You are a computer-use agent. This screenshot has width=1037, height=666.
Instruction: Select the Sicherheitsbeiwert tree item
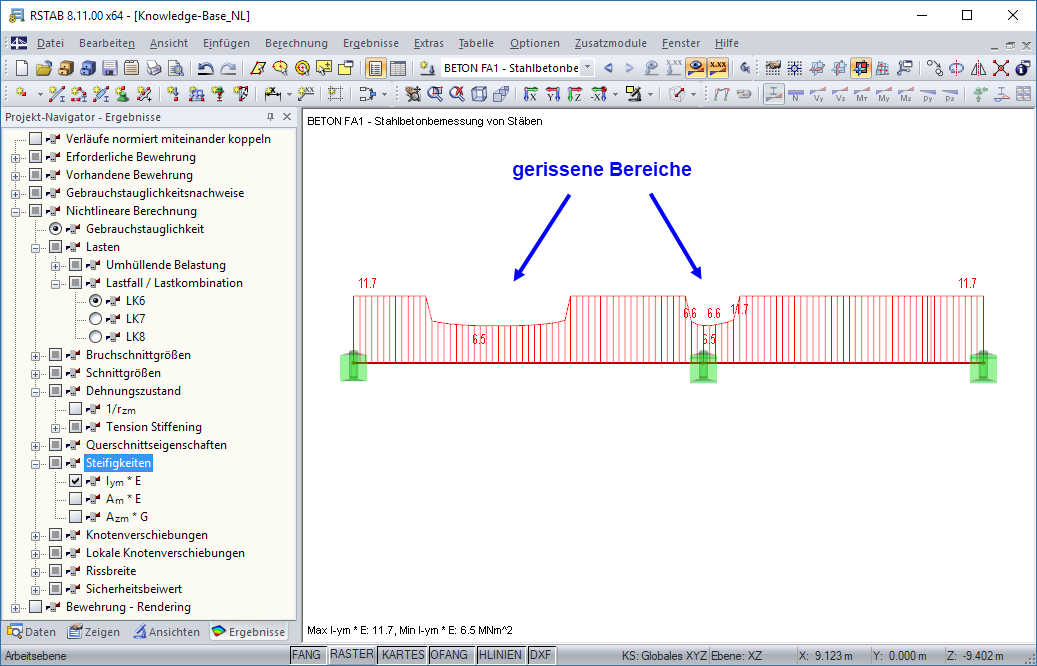(134, 589)
